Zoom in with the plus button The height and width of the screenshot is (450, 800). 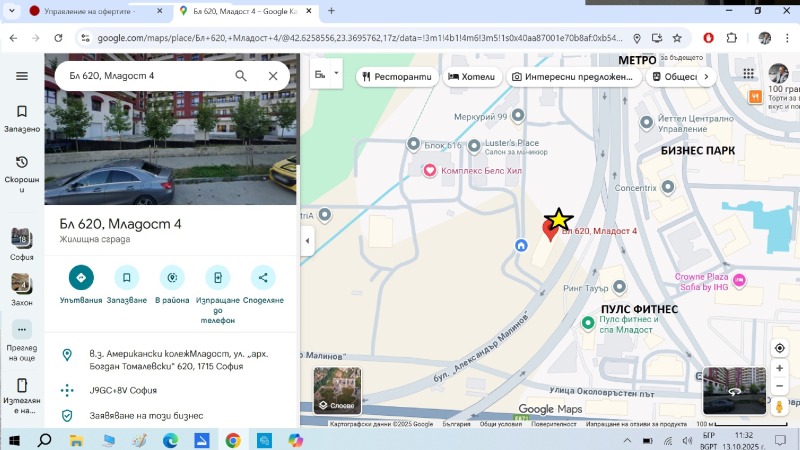[779, 367]
